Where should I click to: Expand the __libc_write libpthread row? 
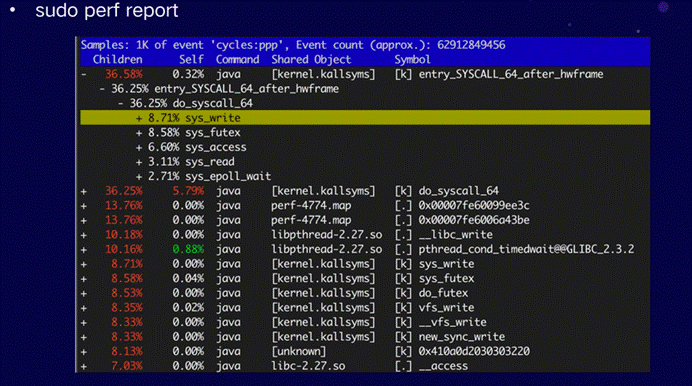tap(84, 235)
